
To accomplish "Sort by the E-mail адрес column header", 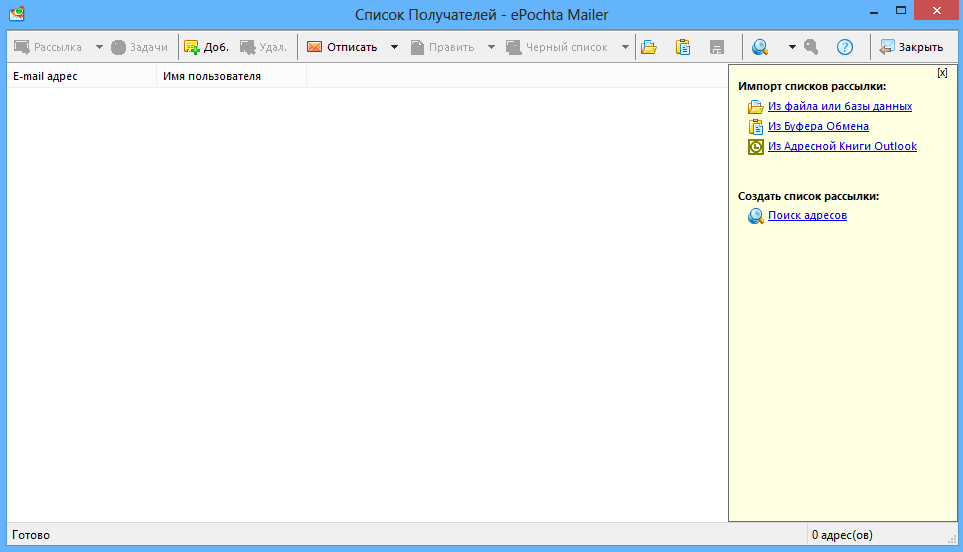I will [x=82, y=76].
